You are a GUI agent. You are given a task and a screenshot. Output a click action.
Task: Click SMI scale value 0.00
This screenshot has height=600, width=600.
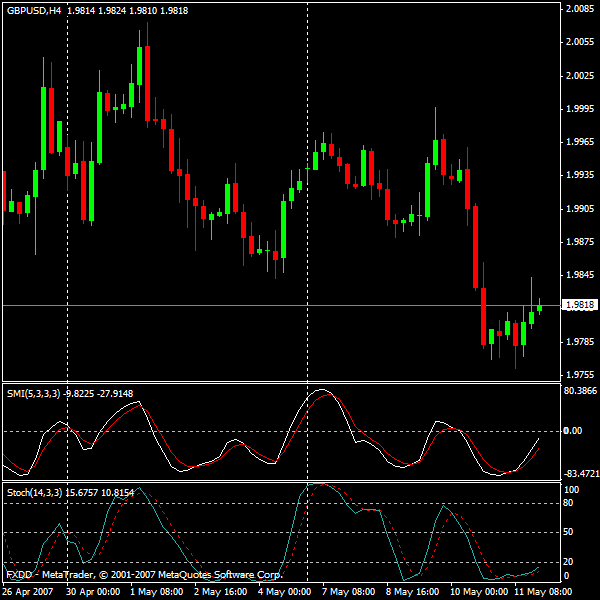coord(573,431)
